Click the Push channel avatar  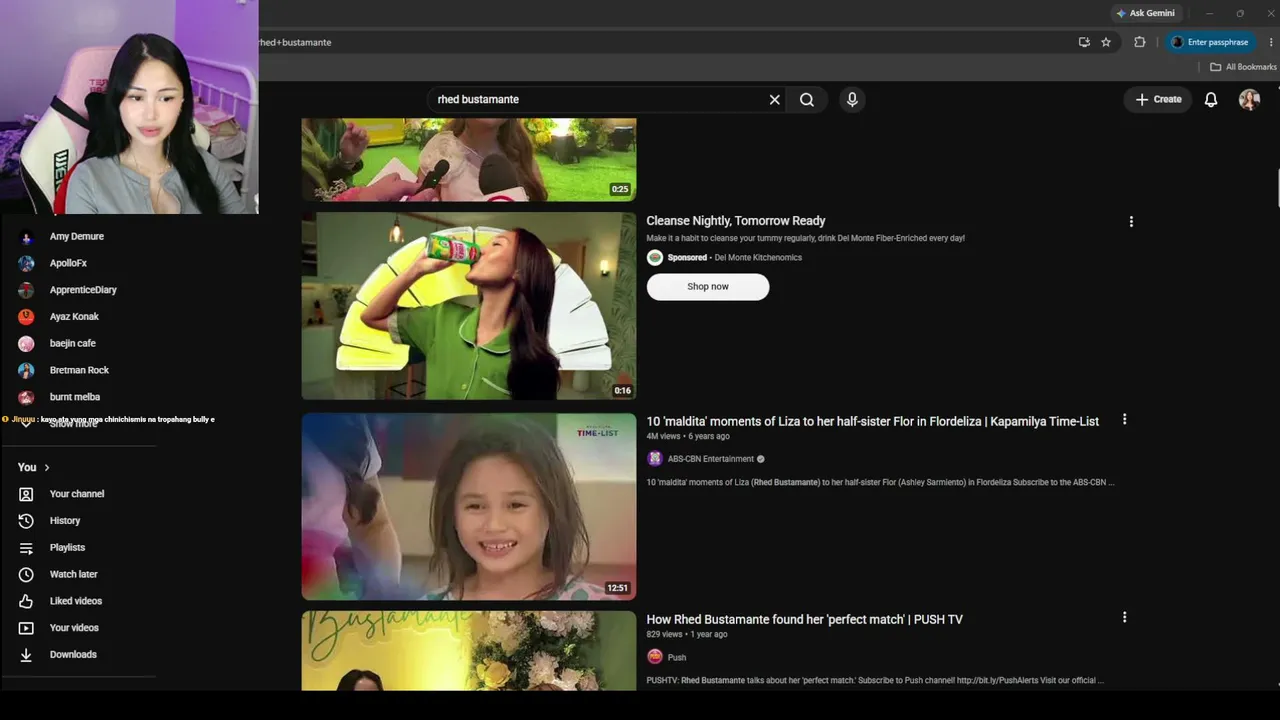[x=655, y=657]
